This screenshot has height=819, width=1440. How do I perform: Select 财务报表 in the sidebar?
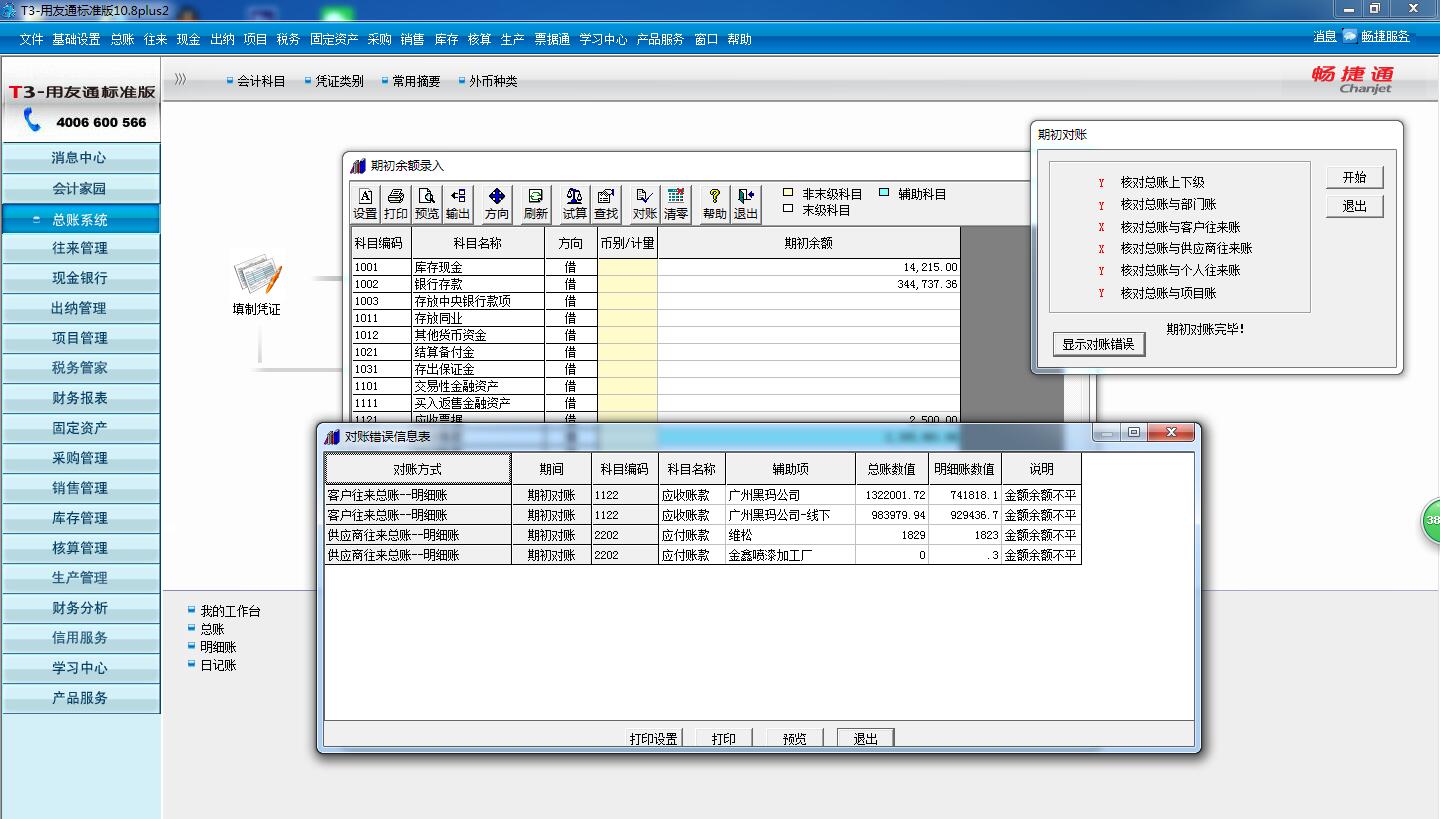[80, 398]
